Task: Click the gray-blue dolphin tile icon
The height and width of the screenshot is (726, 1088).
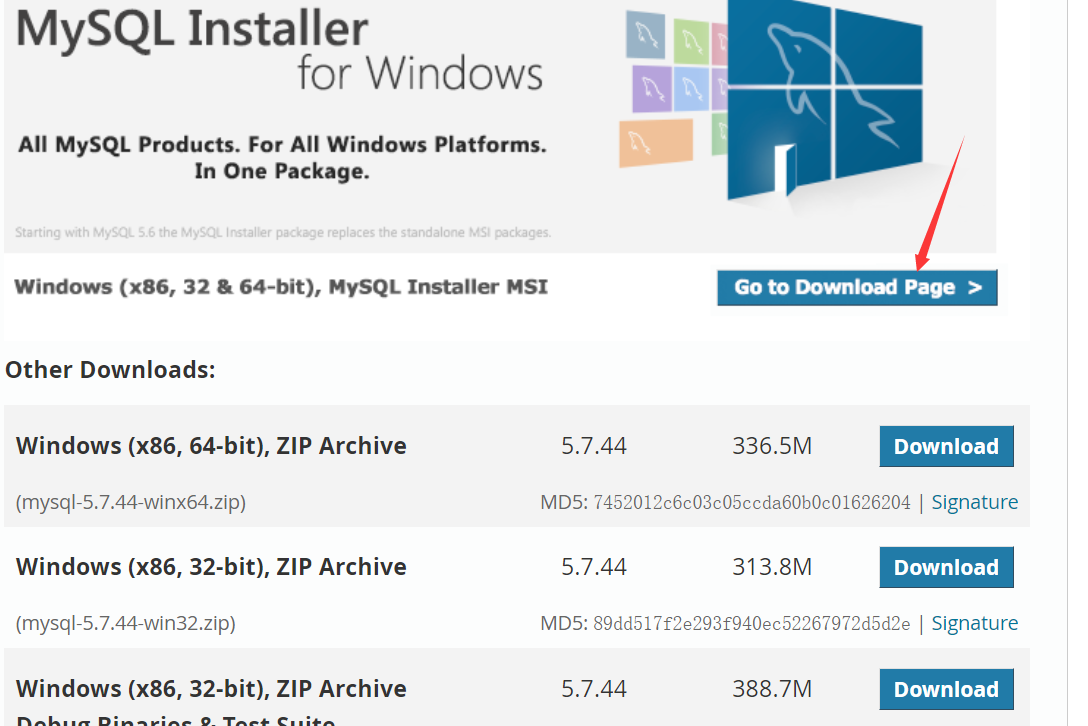Action: coord(645,35)
